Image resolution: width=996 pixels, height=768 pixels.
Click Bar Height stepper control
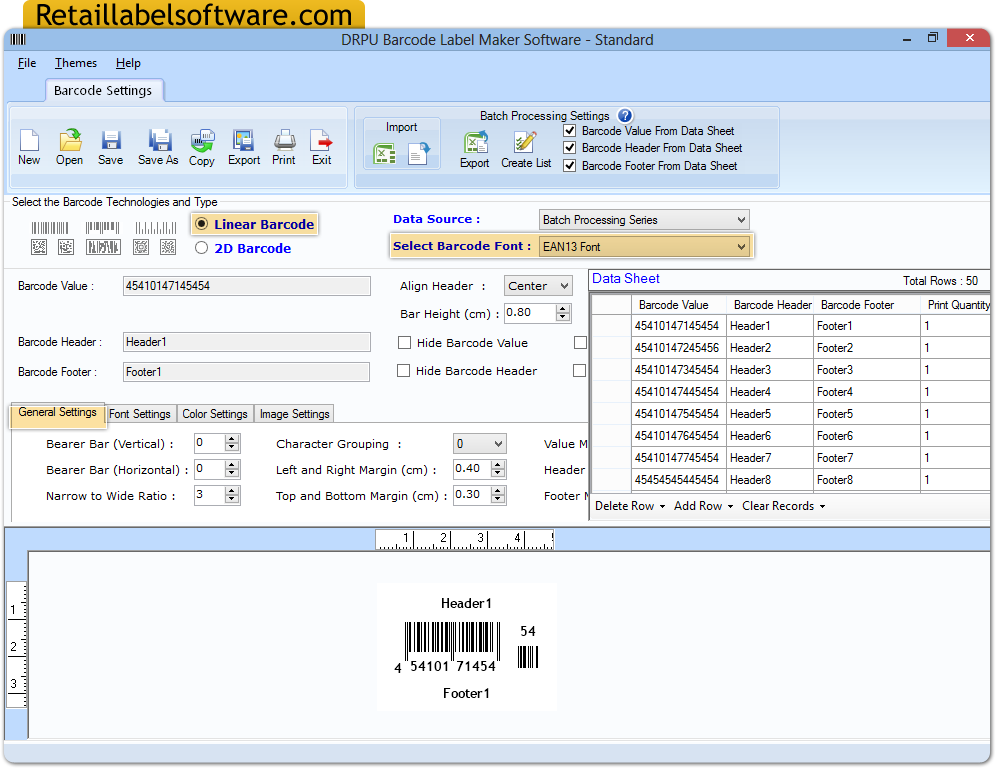563,313
